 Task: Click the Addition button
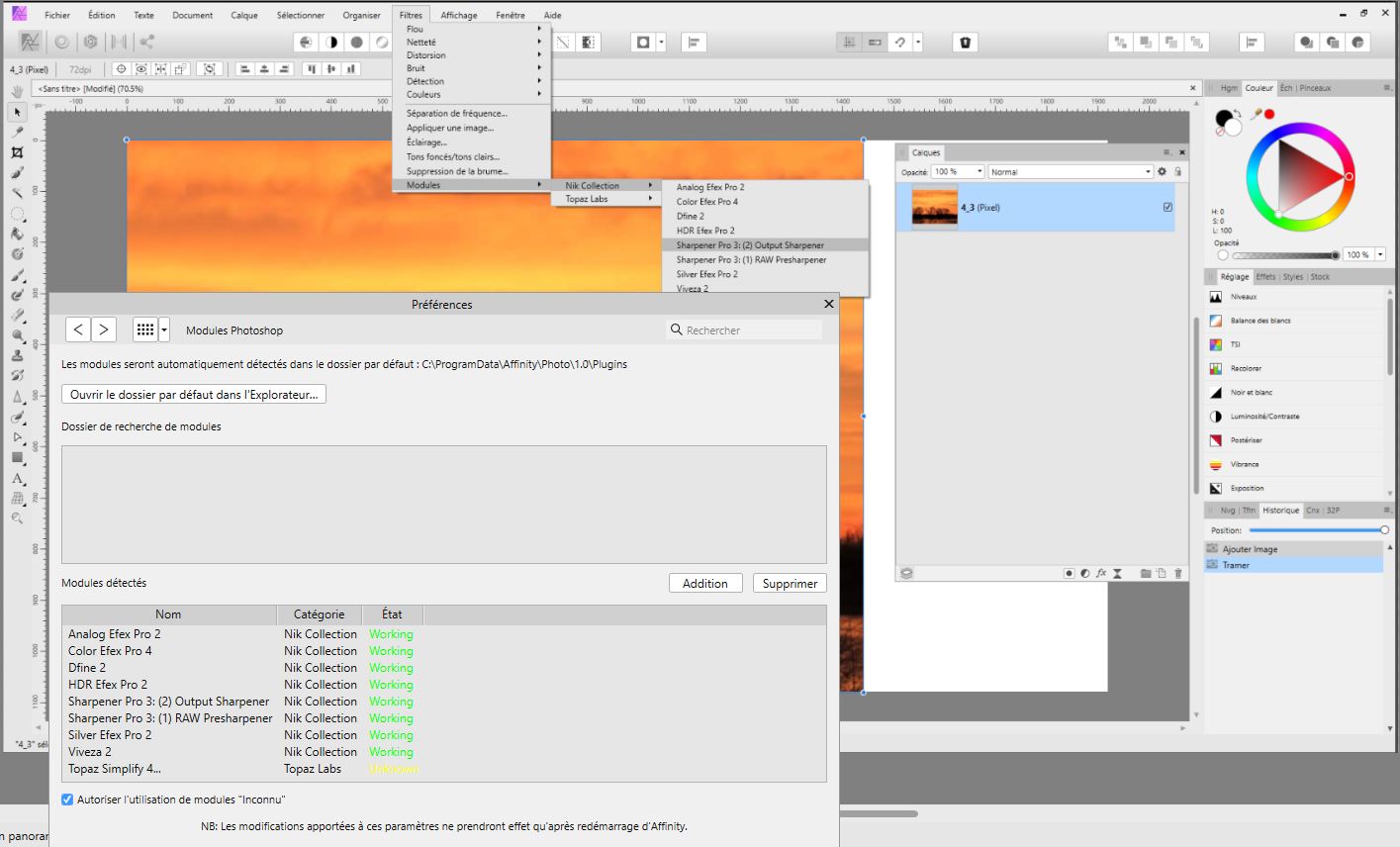705,583
